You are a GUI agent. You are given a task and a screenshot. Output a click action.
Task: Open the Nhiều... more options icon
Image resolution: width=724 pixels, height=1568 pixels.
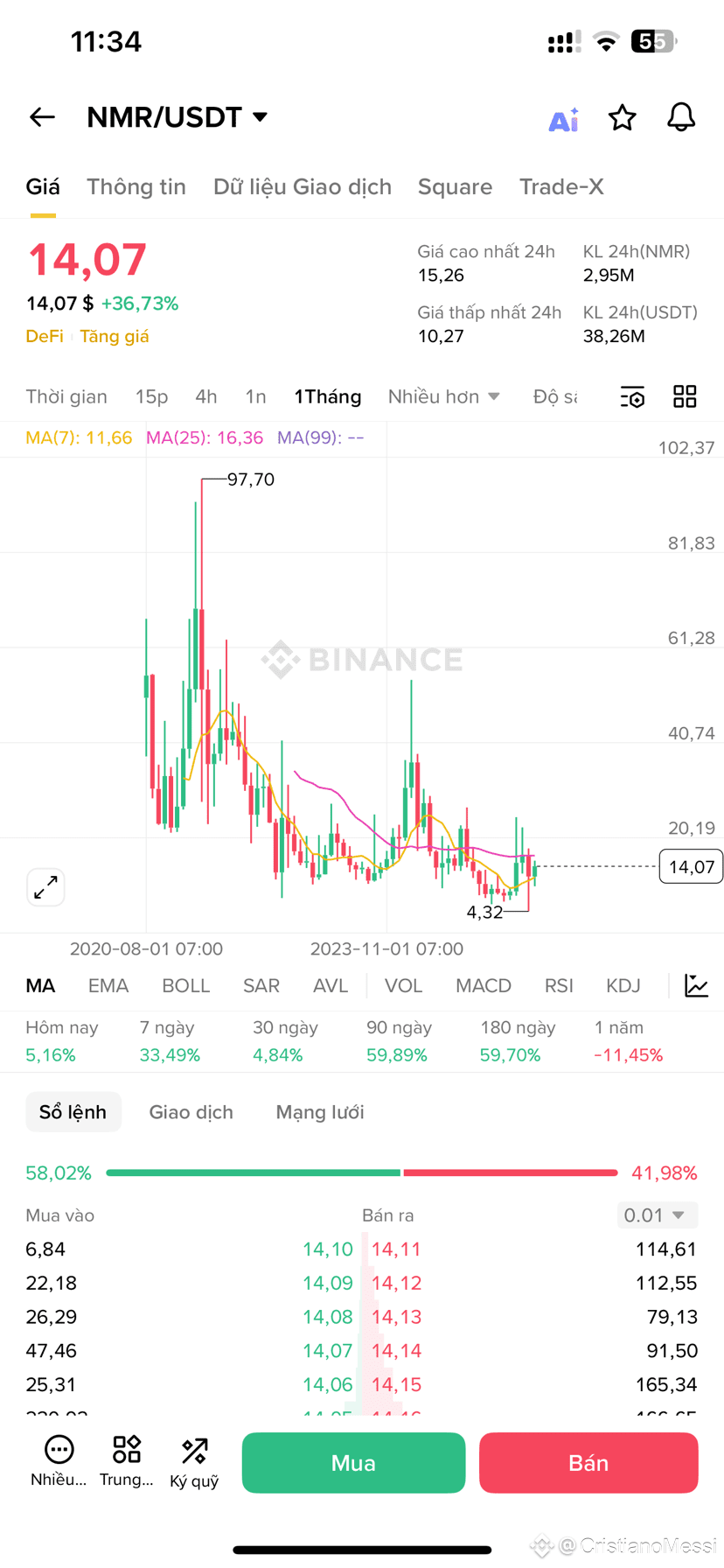point(59,1461)
